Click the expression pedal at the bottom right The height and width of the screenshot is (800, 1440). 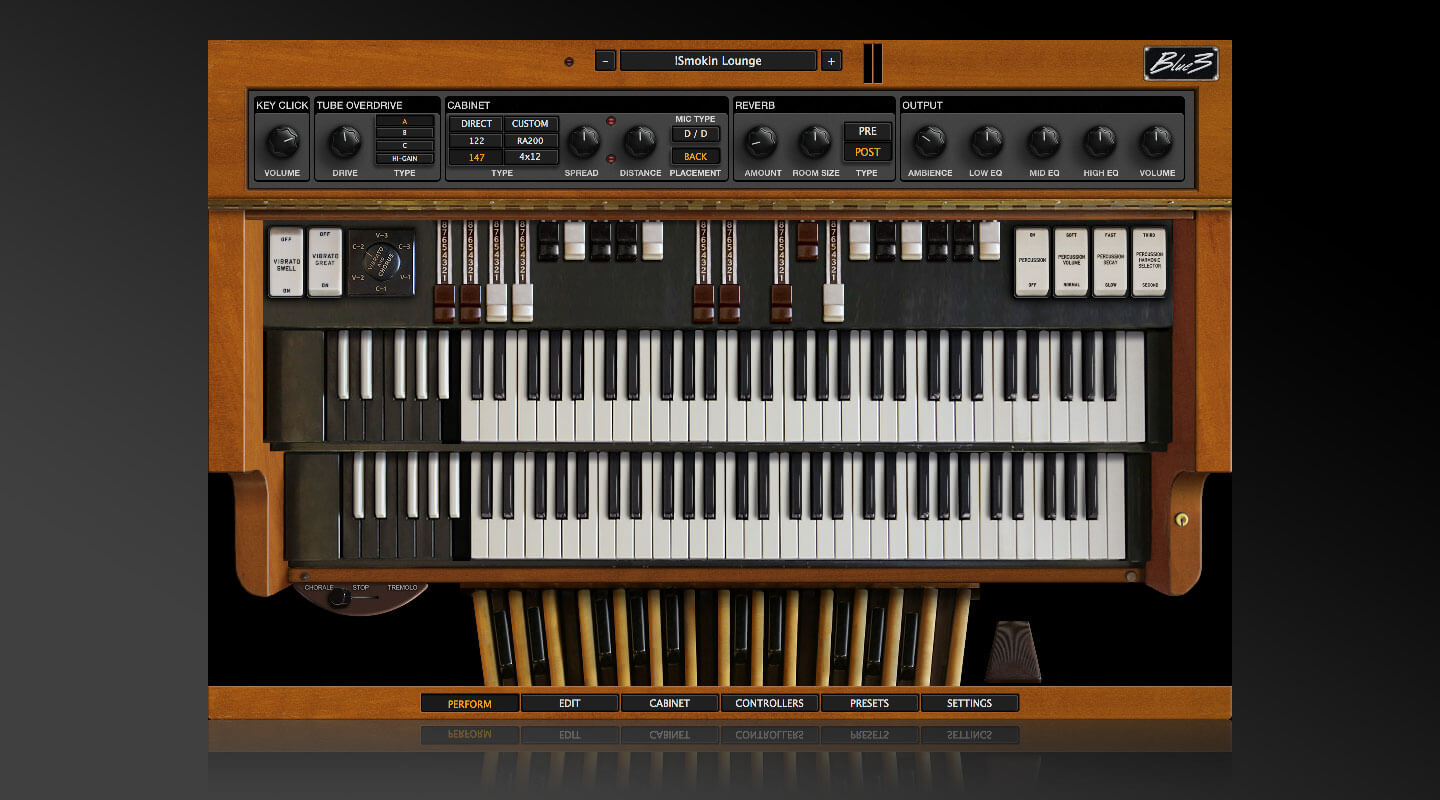tap(1012, 650)
